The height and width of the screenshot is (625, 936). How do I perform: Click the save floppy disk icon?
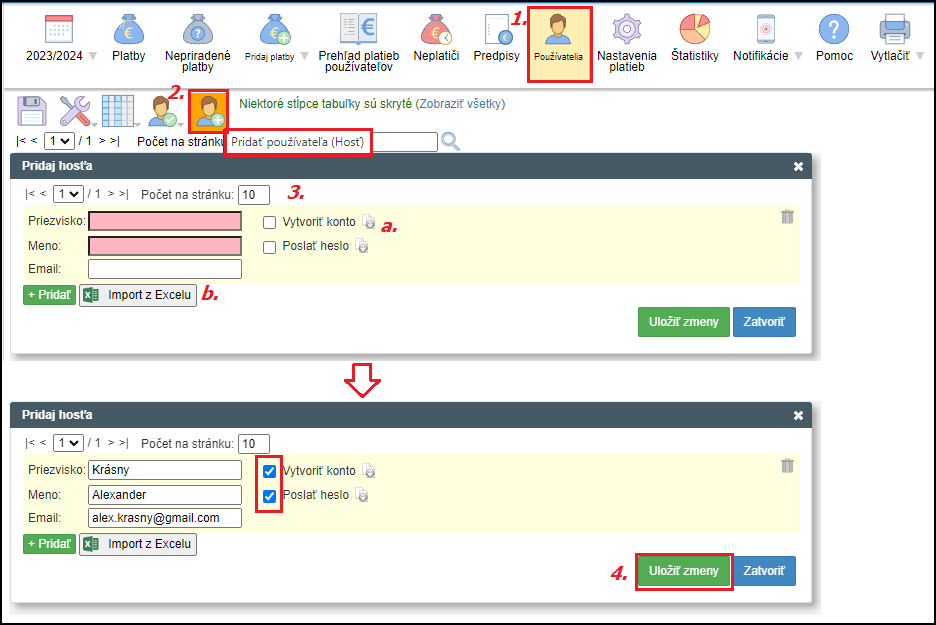coord(32,110)
